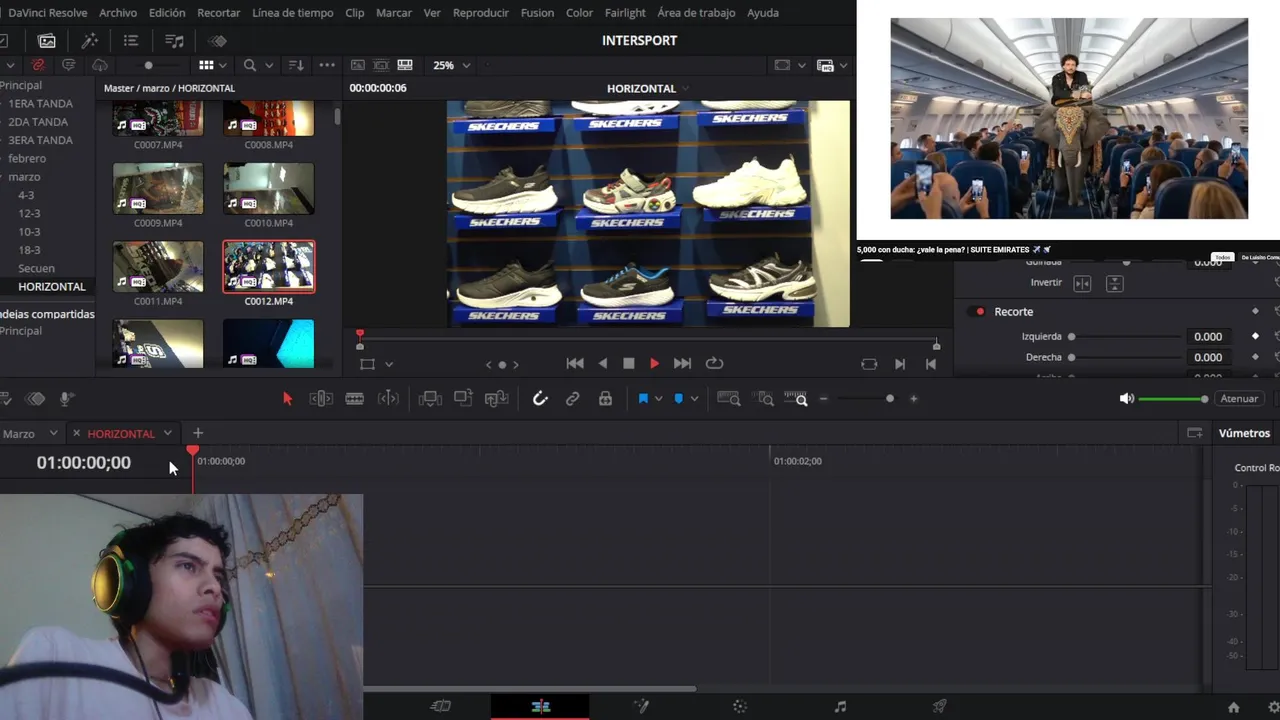Open the Sound Library music icon
This screenshot has height=720, width=1280.
(x=174, y=41)
